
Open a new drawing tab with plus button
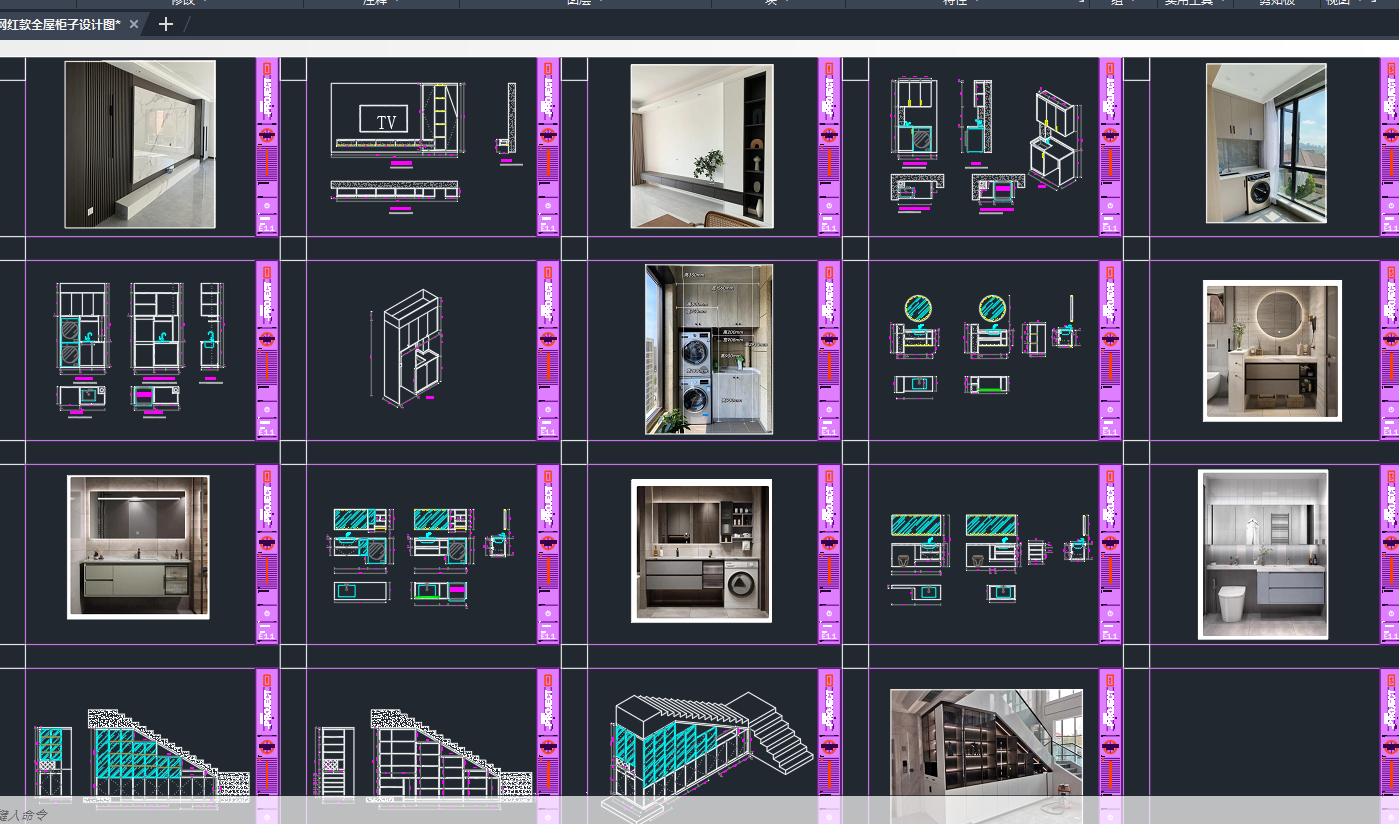point(166,24)
